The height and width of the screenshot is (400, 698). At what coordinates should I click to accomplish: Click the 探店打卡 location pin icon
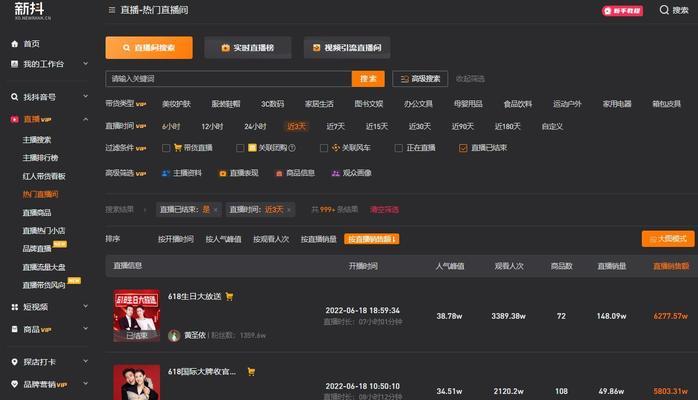[15, 362]
